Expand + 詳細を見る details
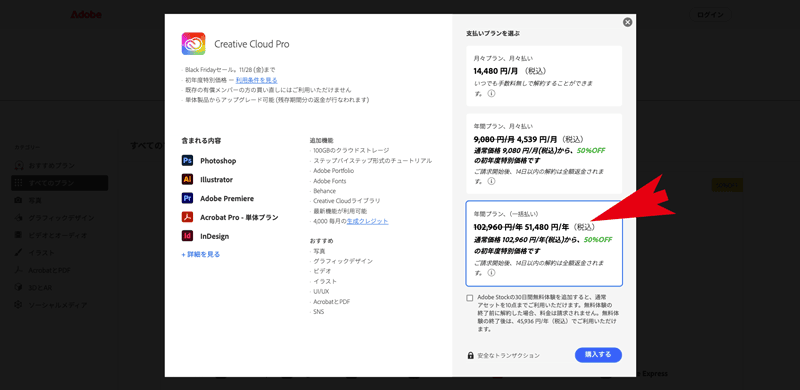The image size is (800, 390). click(x=201, y=254)
